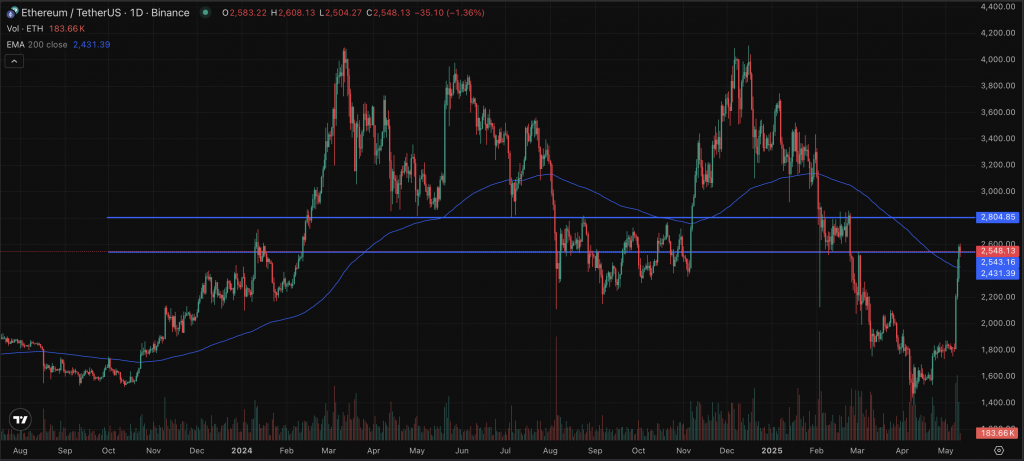Click the 3,600.00 price axis label
The image size is (1024, 461).
(x=999, y=112)
